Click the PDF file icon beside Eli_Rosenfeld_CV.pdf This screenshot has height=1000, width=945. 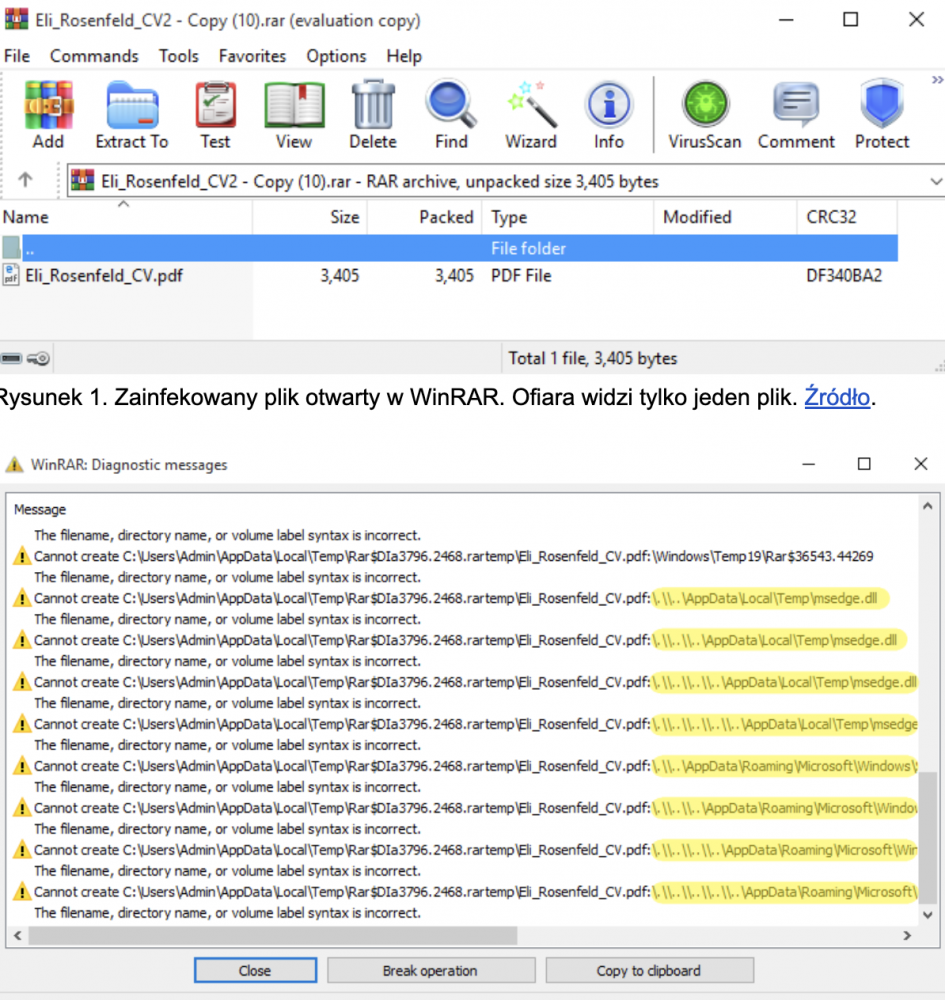point(11,275)
